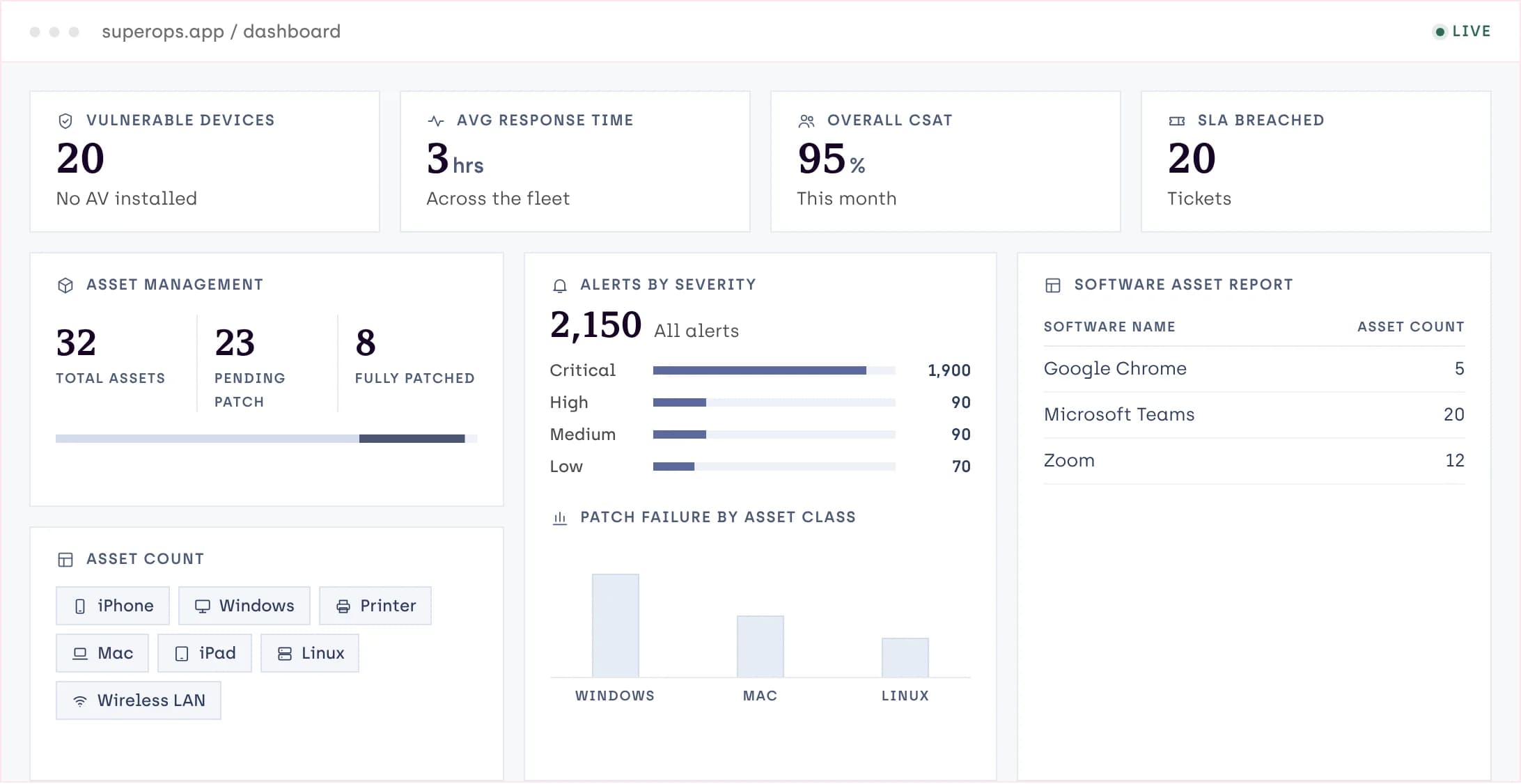Select the Google Chrome row in software report
This screenshot has height=784, width=1521.
click(x=1254, y=369)
